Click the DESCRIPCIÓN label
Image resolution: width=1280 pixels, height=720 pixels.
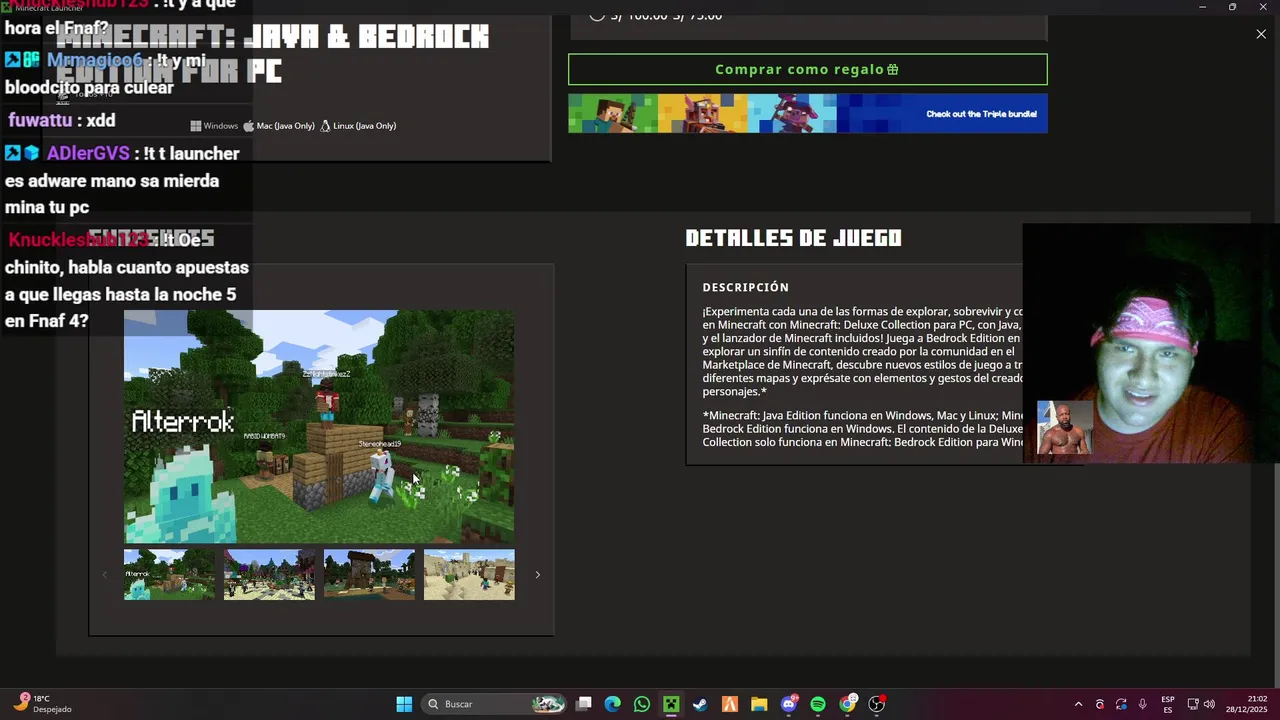click(x=746, y=287)
